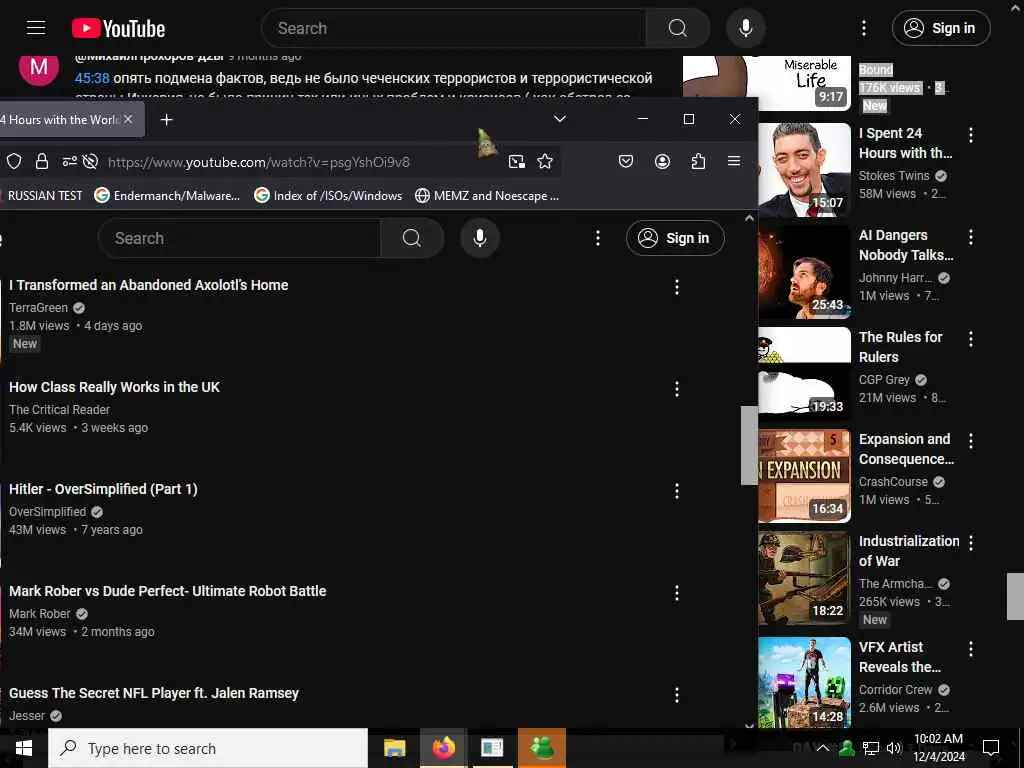Open the Windows Start menu
Viewport: 1024px width, 768px height.
[x=24, y=748]
